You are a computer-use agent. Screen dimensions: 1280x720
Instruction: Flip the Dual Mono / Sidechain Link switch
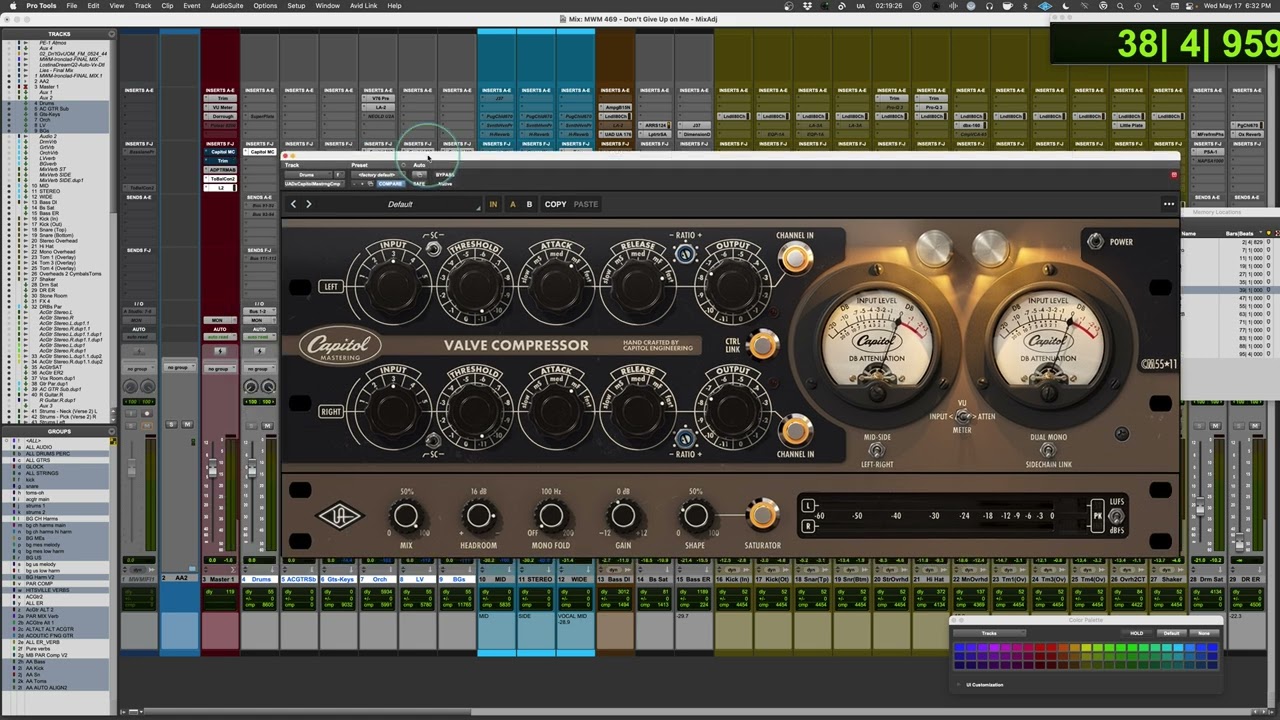(1048, 451)
